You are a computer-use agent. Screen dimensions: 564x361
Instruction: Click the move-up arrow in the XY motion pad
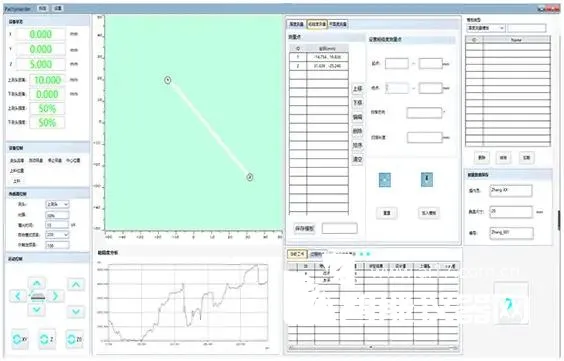37,284
